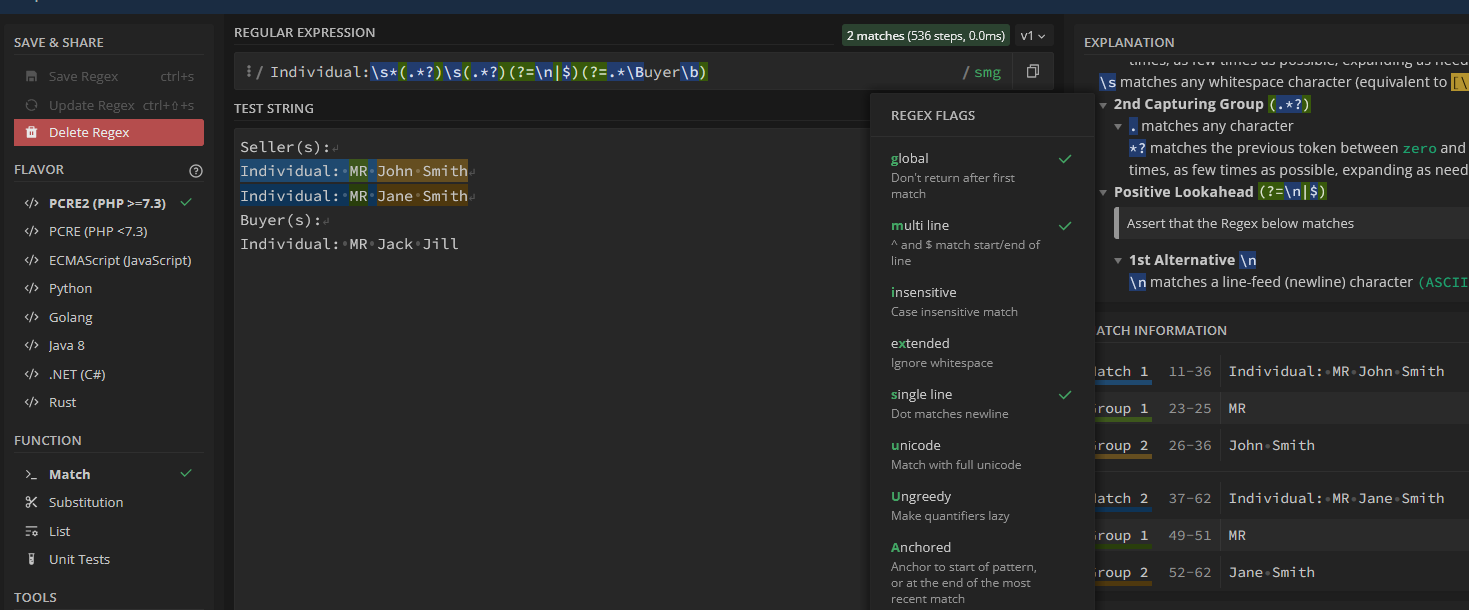Enable the insensitive flag
This screenshot has height=610, width=1469.
pyautogui.click(x=982, y=301)
